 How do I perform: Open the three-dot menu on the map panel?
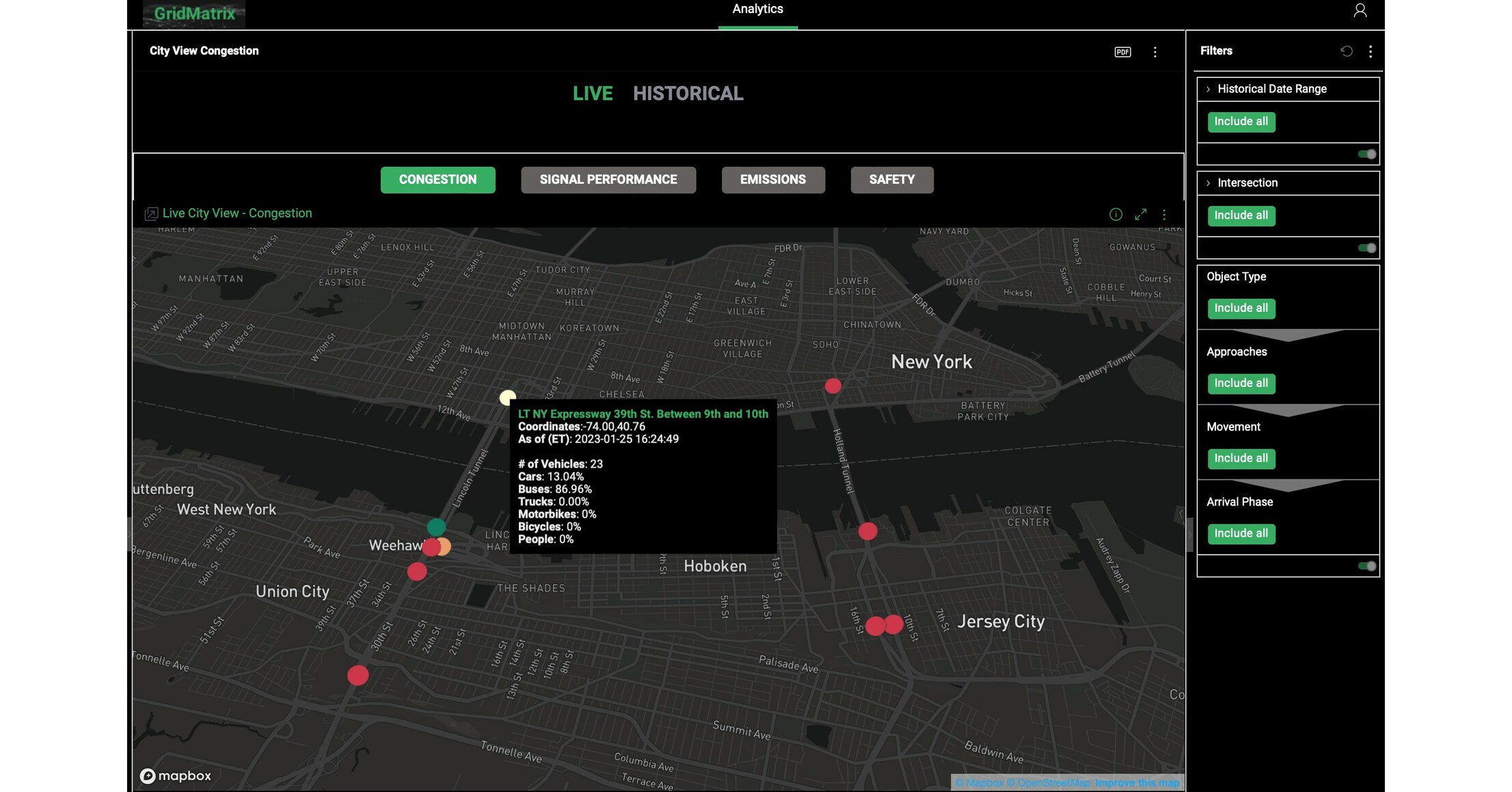point(1164,214)
